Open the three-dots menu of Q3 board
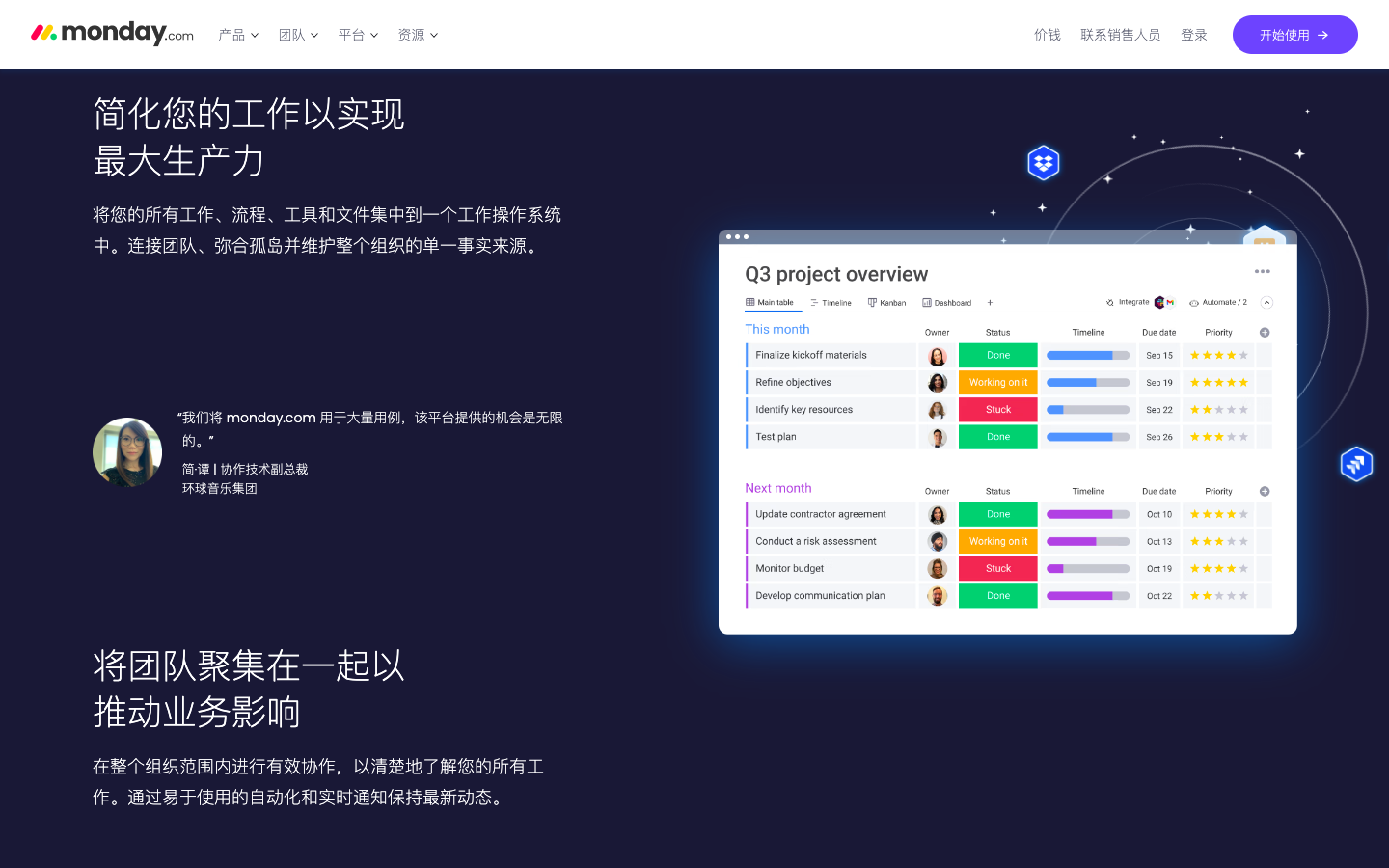The image size is (1389, 868). click(x=1262, y=272)
